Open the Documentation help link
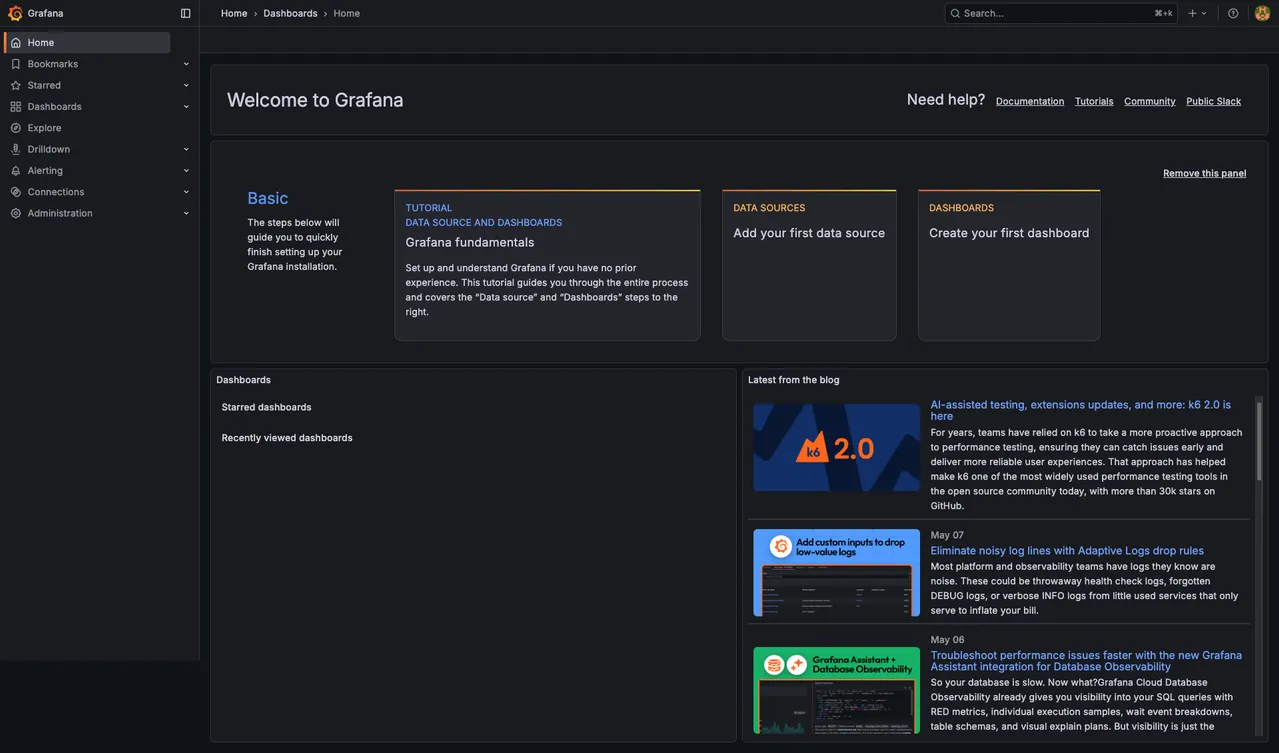This screenshot has width=1279, height=753. point(1030,101)
